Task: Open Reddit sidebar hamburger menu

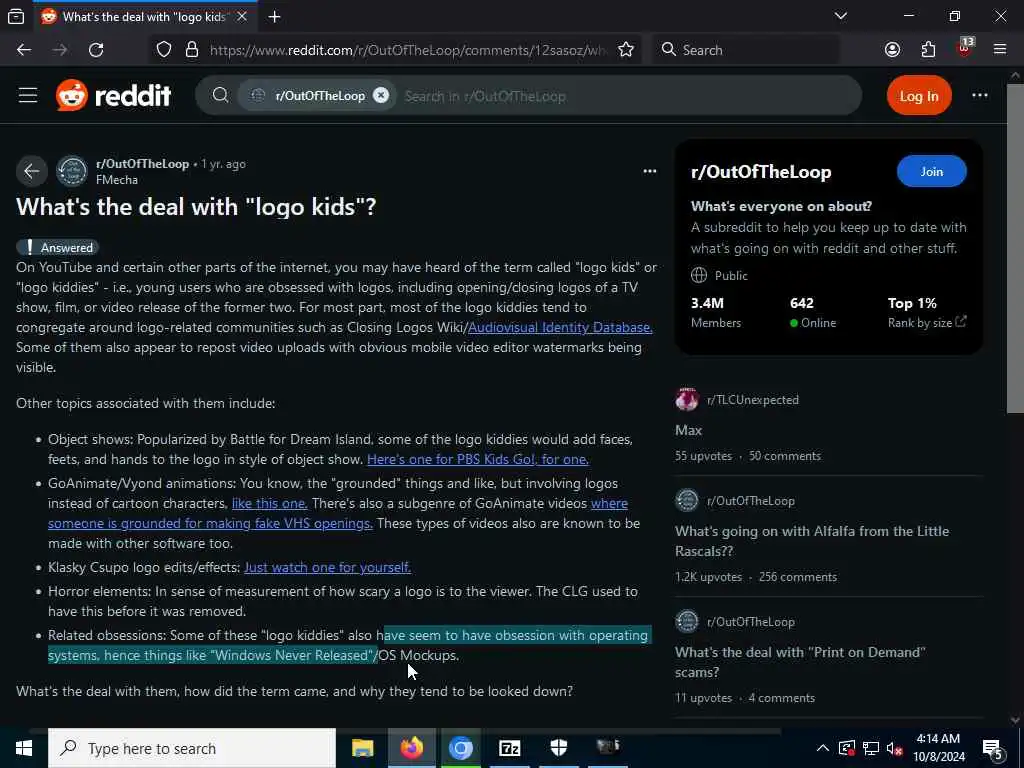Action: tap(28, 95)
